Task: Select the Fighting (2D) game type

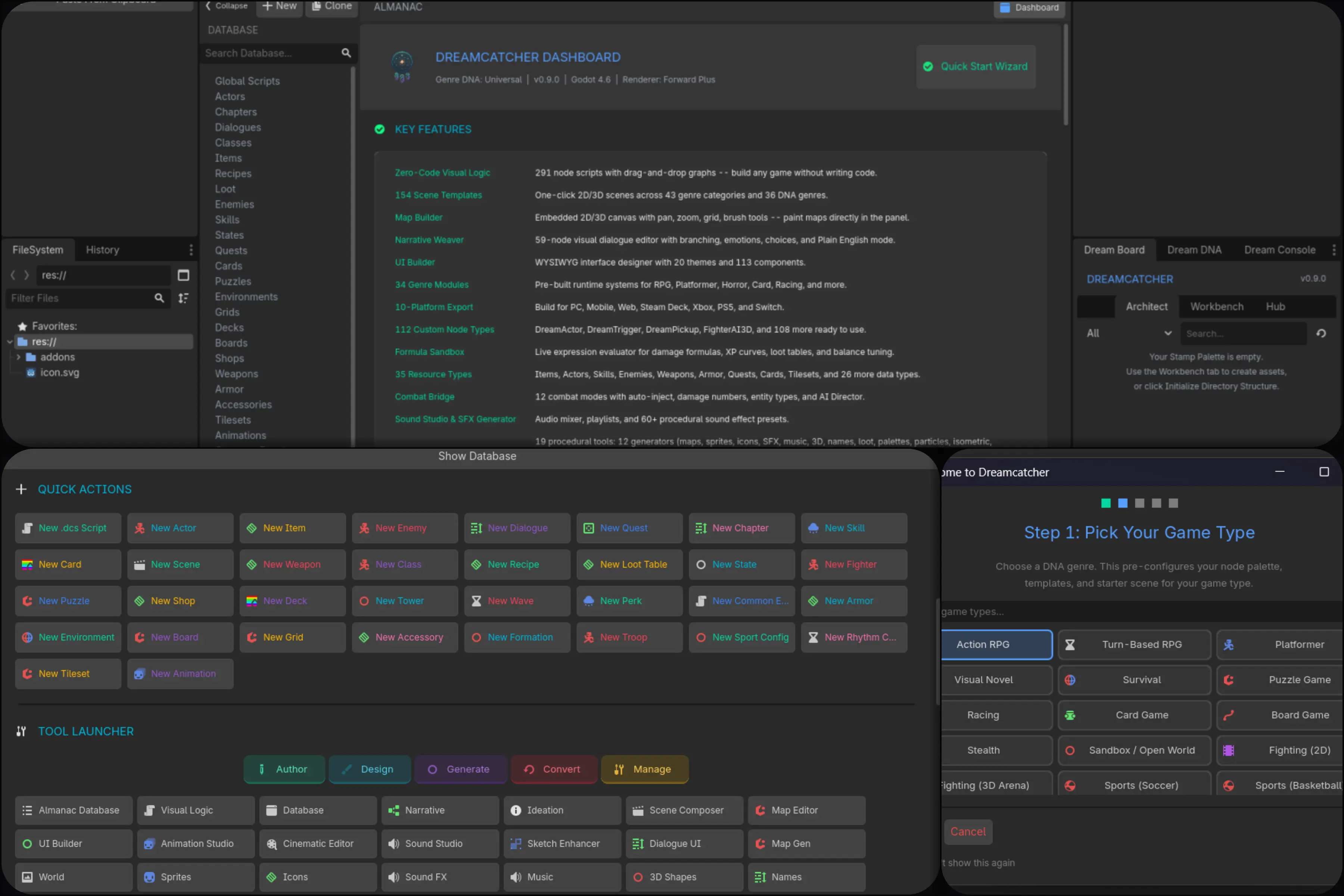Action: [x=1280, y=750]
